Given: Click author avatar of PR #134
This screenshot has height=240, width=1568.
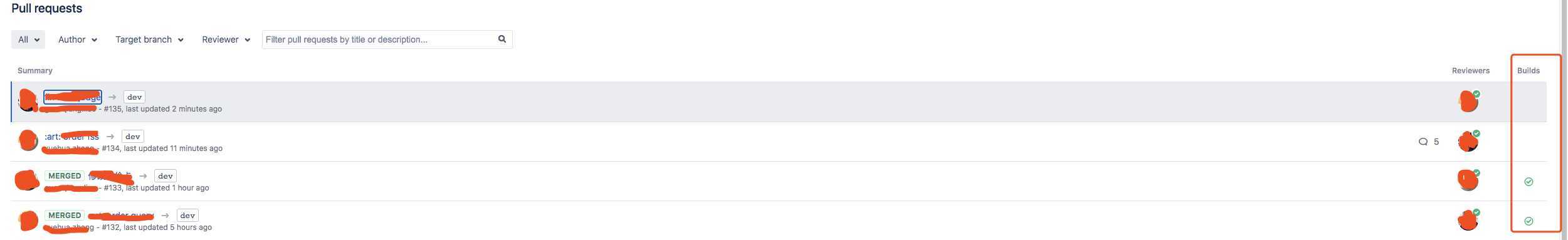Looking at the screenshot, I should coord(28,140).
